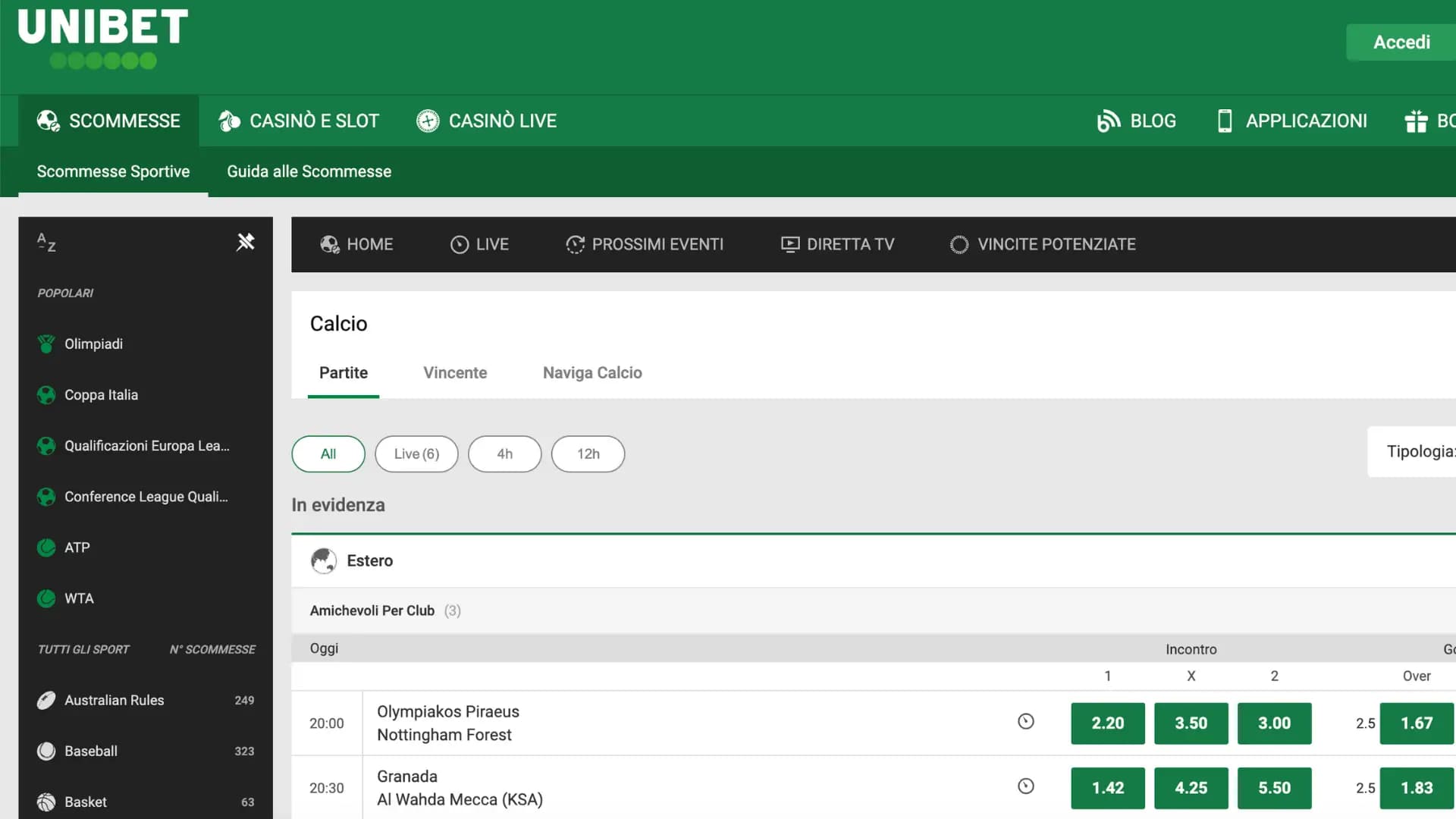Click the gift icon for bonuses
1456x819 pixels.
pyautogui.click(x=1416, y=120)
